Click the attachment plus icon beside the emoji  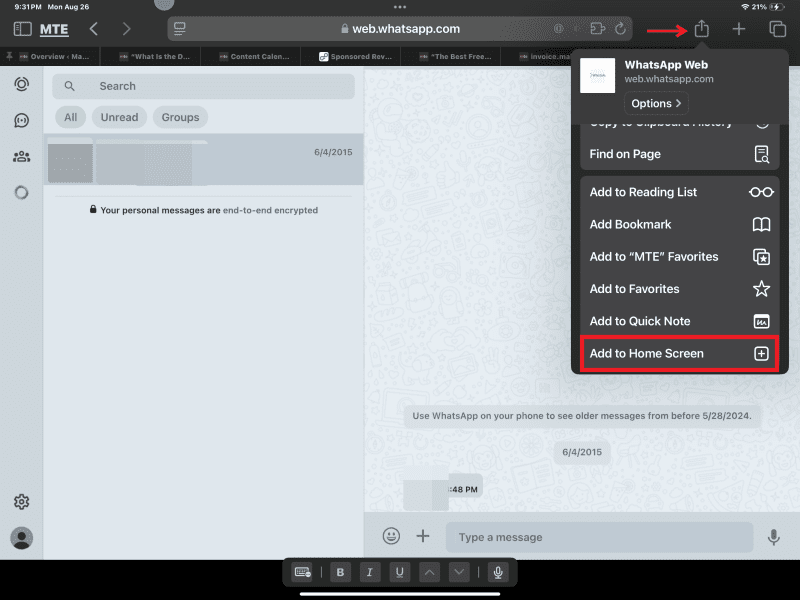pos(422,536)
